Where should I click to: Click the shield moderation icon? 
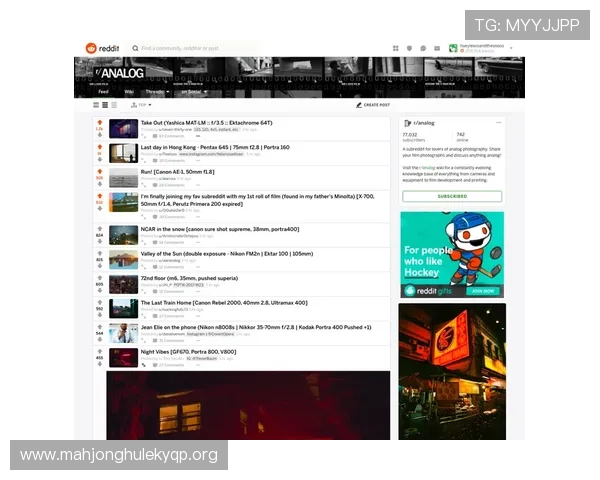click(x=409, y=48)
